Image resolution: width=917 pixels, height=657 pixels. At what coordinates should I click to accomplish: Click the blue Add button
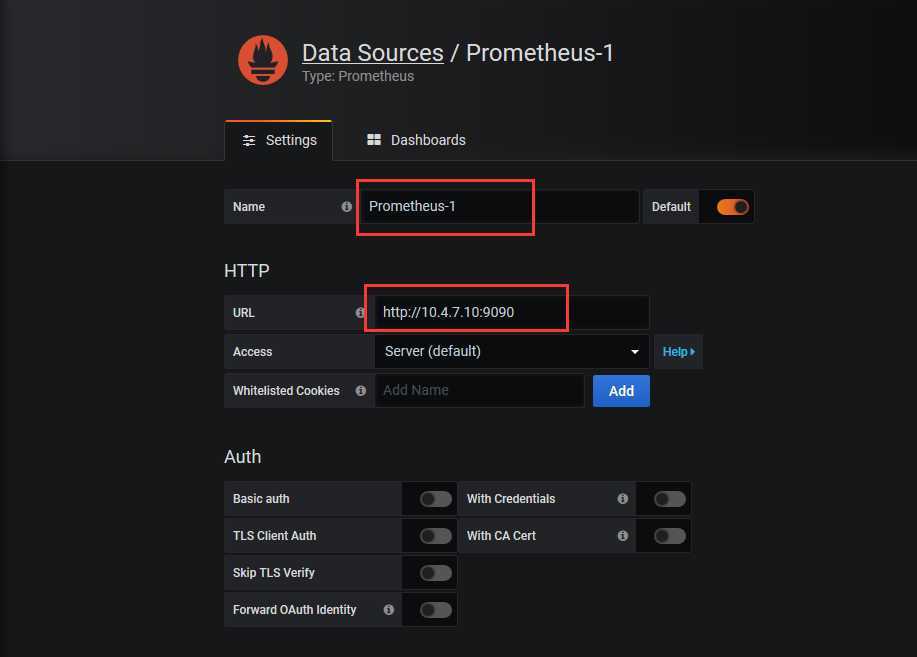click(621, 391)
